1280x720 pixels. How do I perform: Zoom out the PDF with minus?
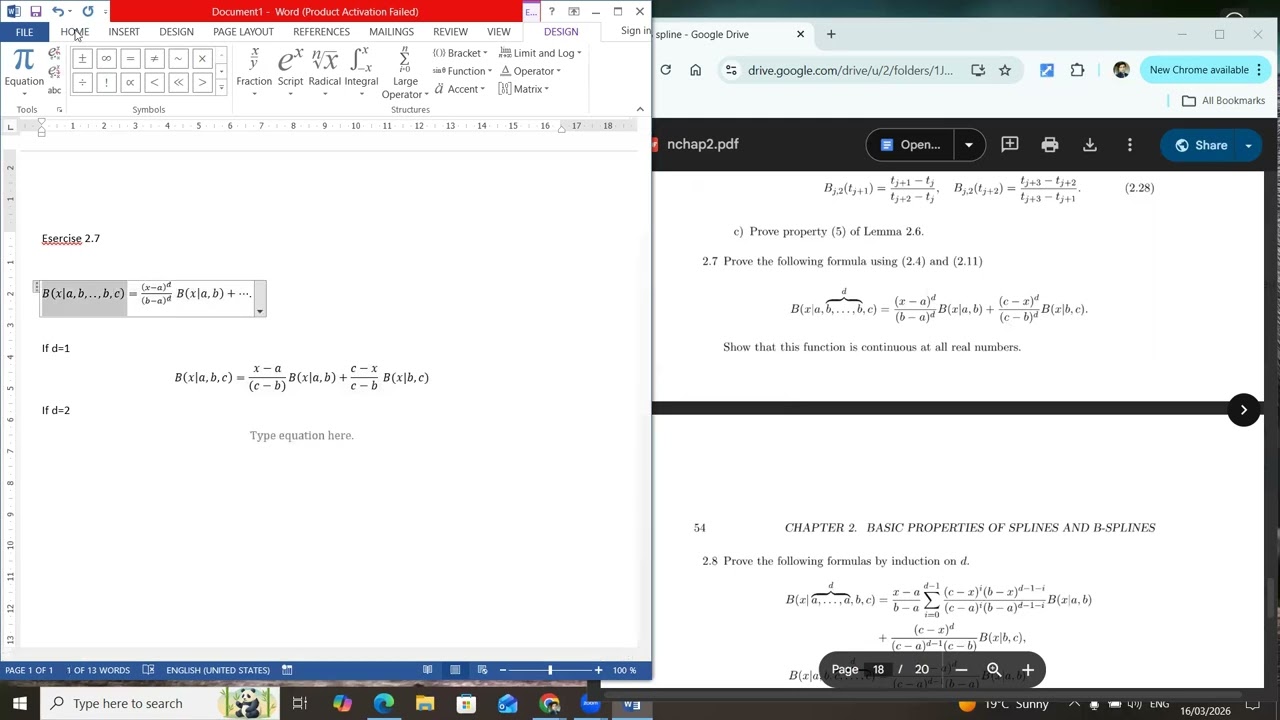pyautogui.click(x=961, y=670)
